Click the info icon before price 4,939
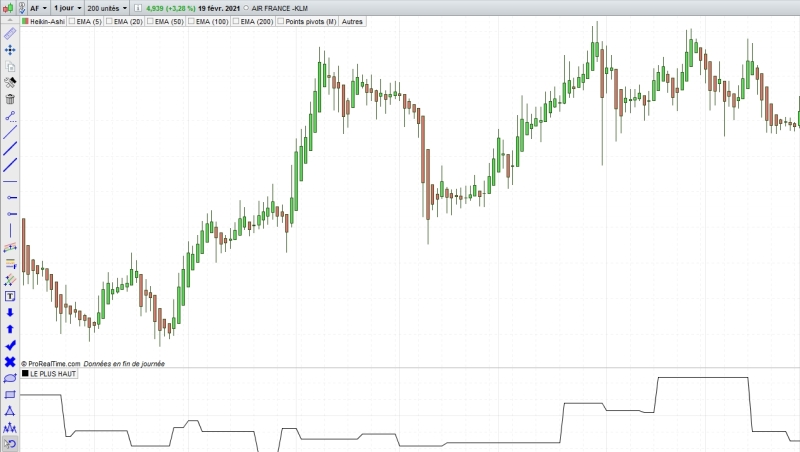 click(x=138, y=8)
